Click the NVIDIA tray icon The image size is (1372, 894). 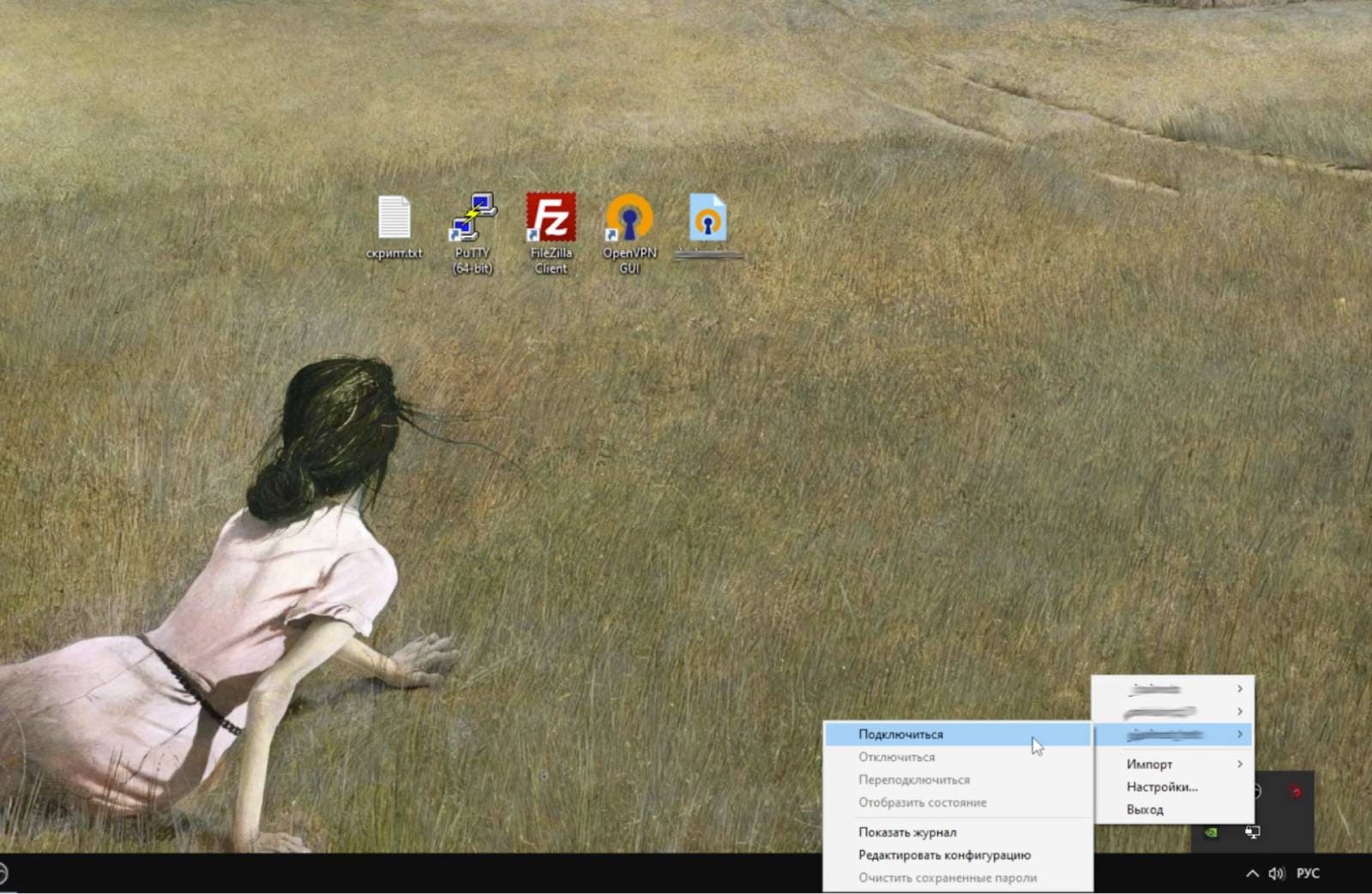[1211, 832]
